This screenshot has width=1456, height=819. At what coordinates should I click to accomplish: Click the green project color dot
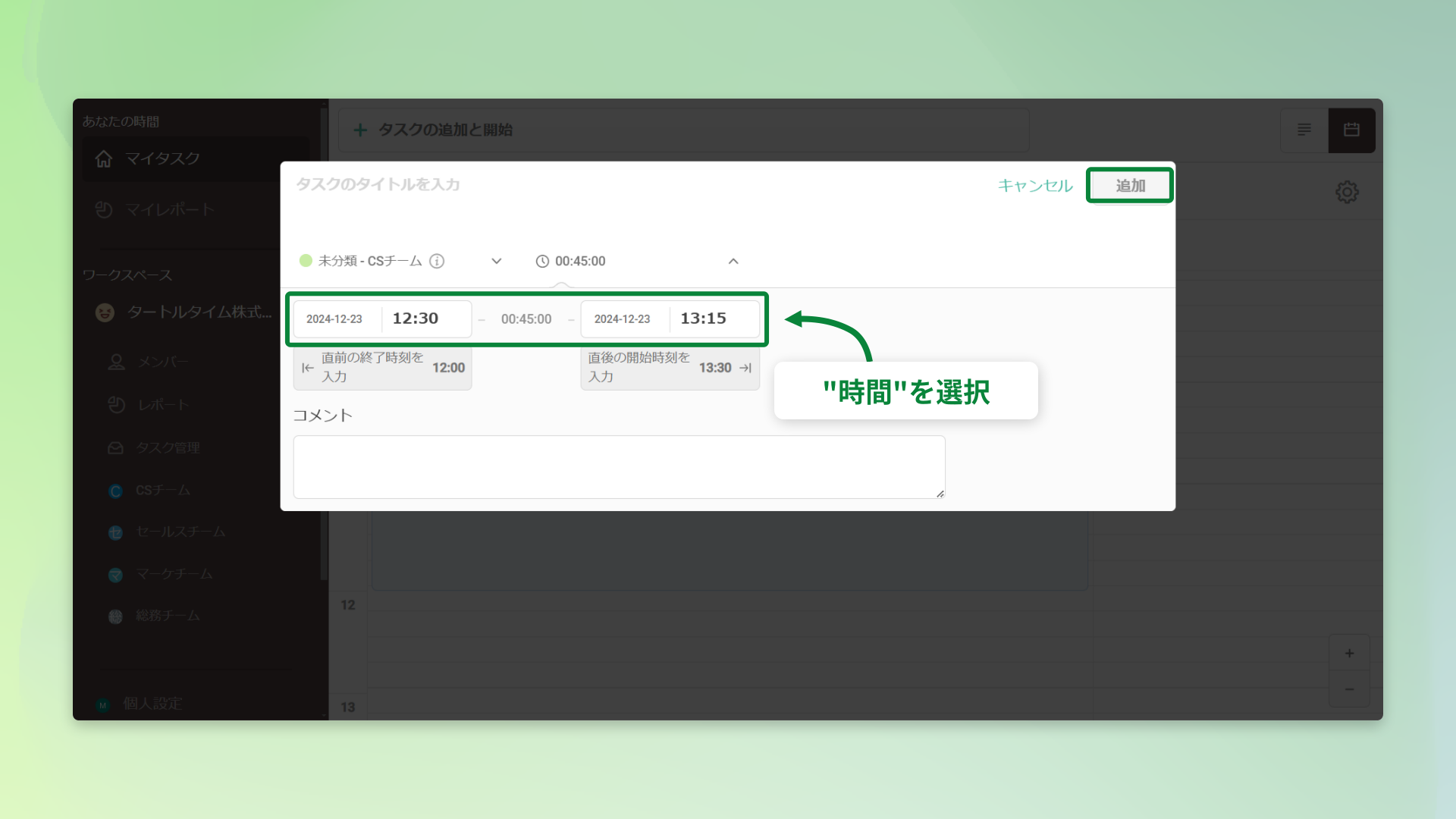[x=306, y=261]
